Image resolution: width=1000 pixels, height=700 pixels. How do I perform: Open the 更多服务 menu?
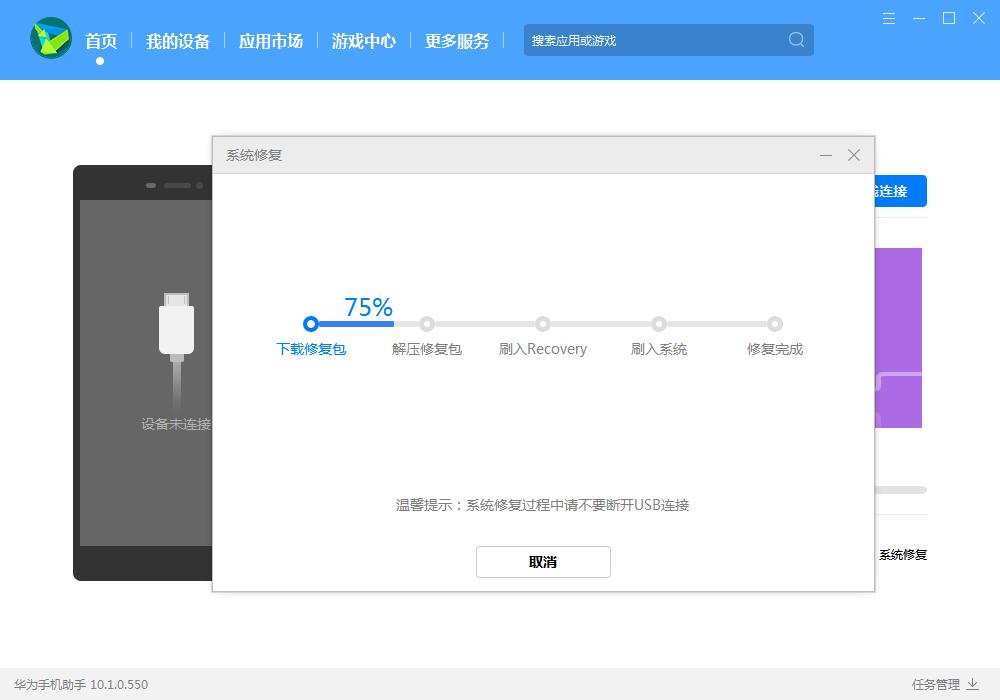(457, 41)
